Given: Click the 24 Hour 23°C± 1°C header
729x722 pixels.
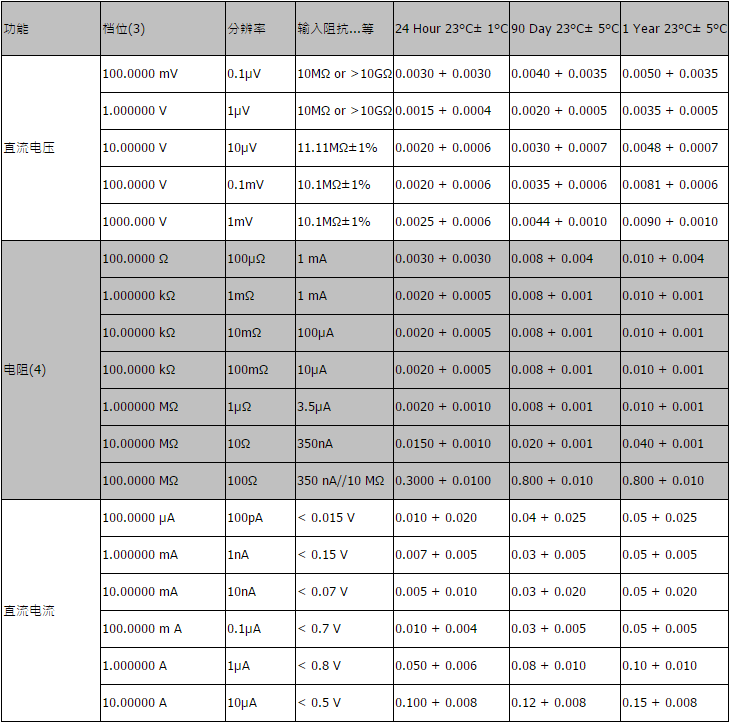Looking at the screenshot, I should tap(451, 29).
